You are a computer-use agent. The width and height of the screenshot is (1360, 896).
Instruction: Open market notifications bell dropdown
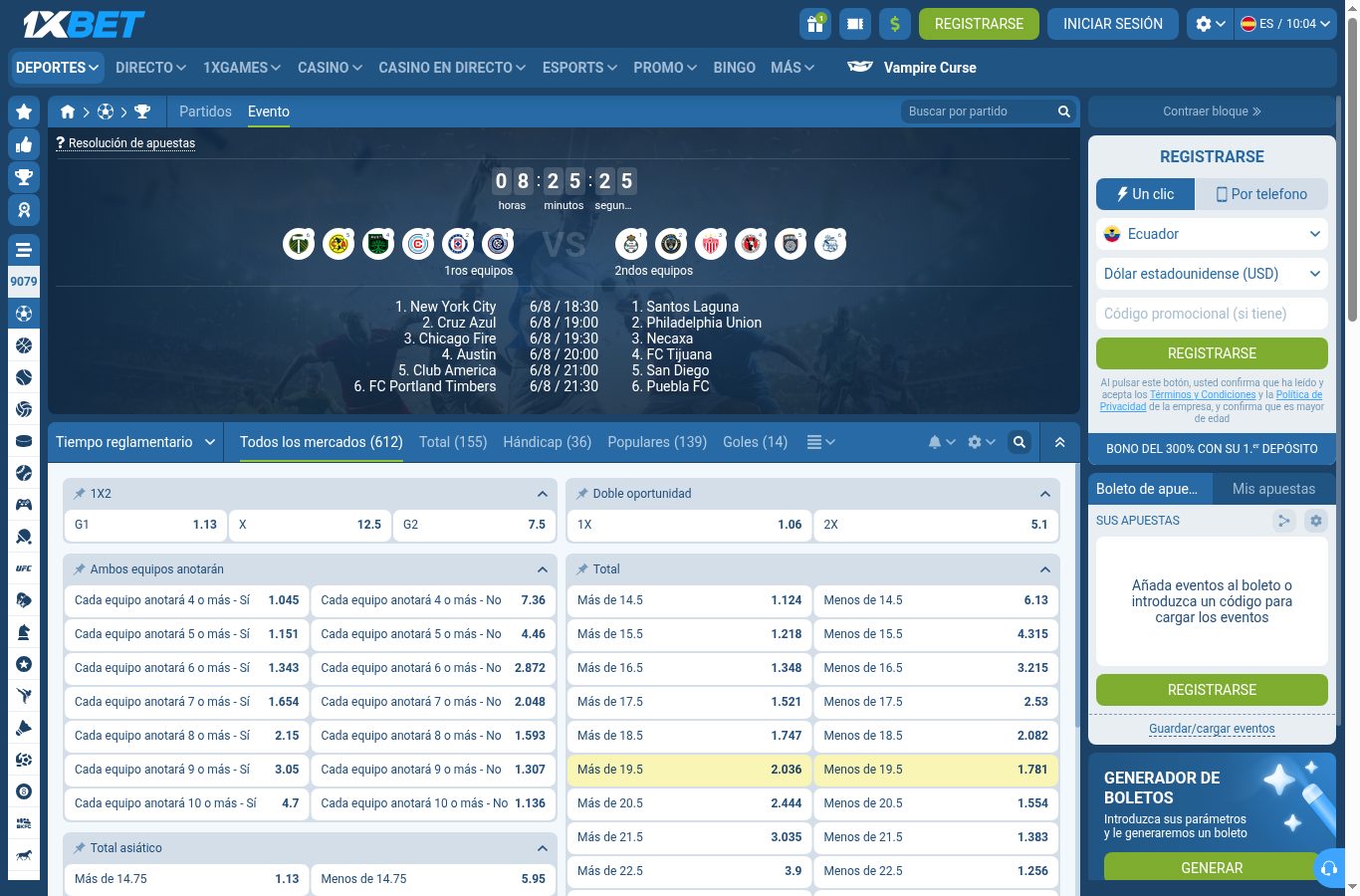click(941, 442)
